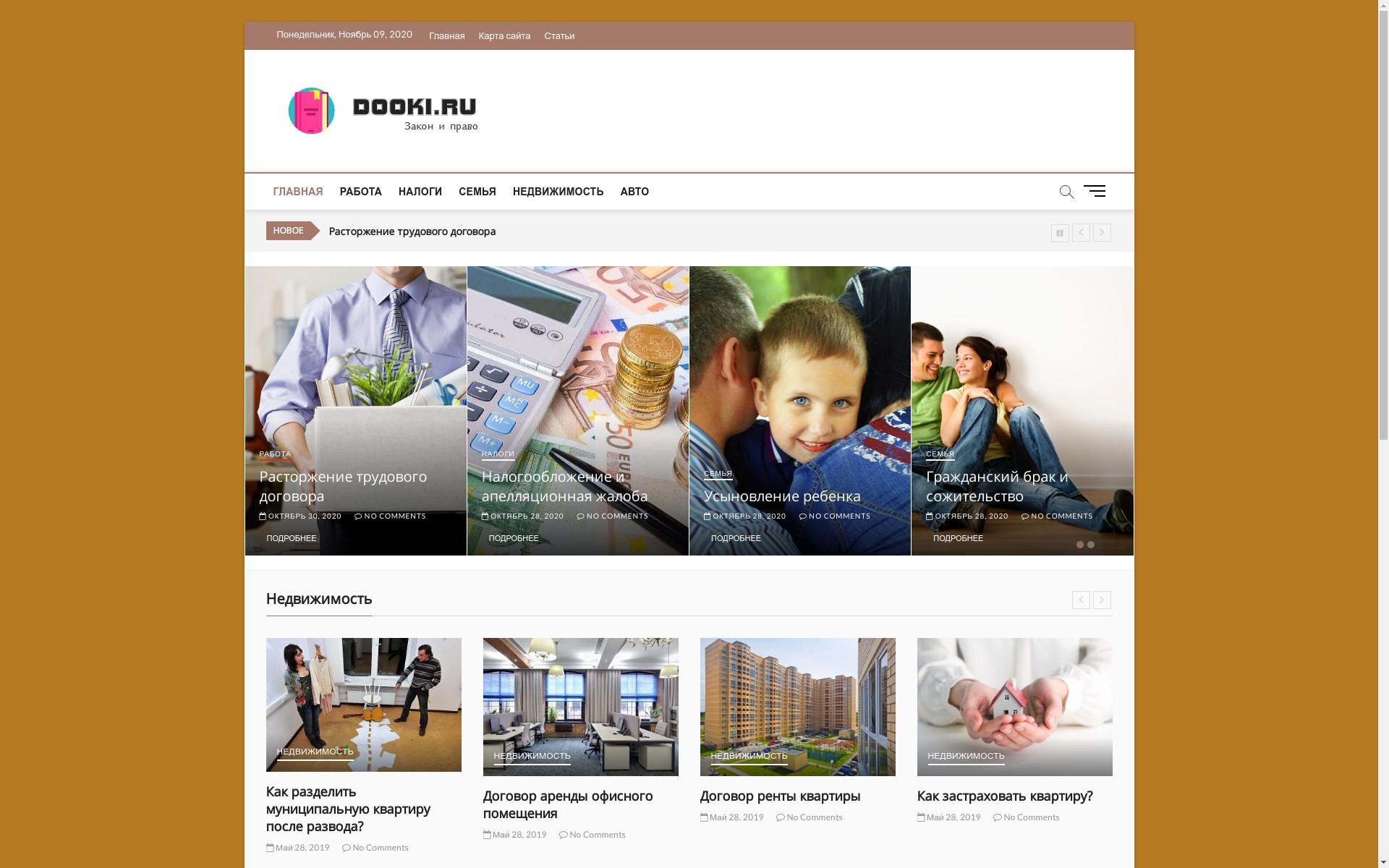Image resolution: width=1389 pixels, height=868 pixels.
Task: Open slide title Расторжение трудового договора
Action: pos(343,486)
